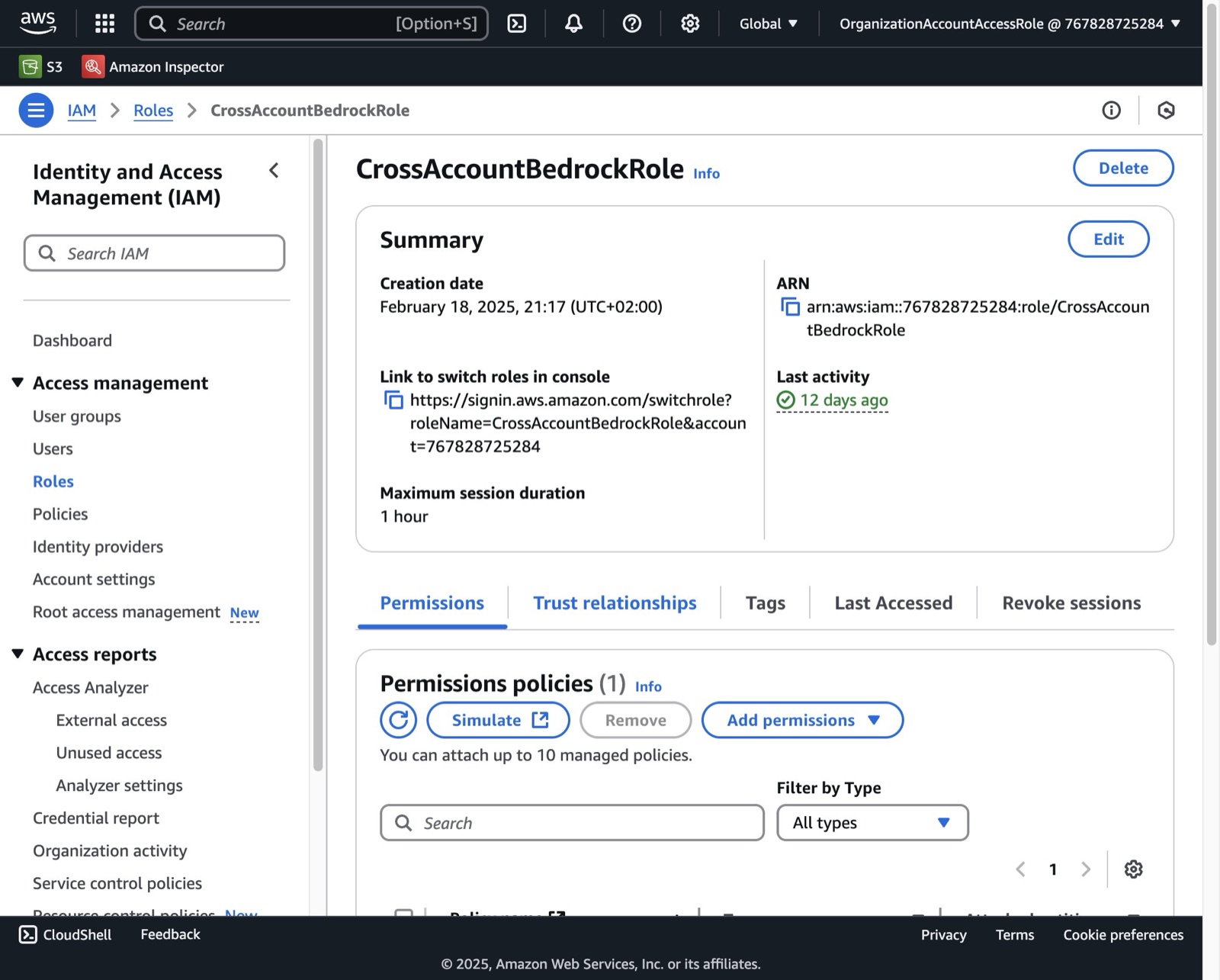Open Cookie preferences in the footer
The height and width of the screenshot is (980, 1220).
point(1123,935)
